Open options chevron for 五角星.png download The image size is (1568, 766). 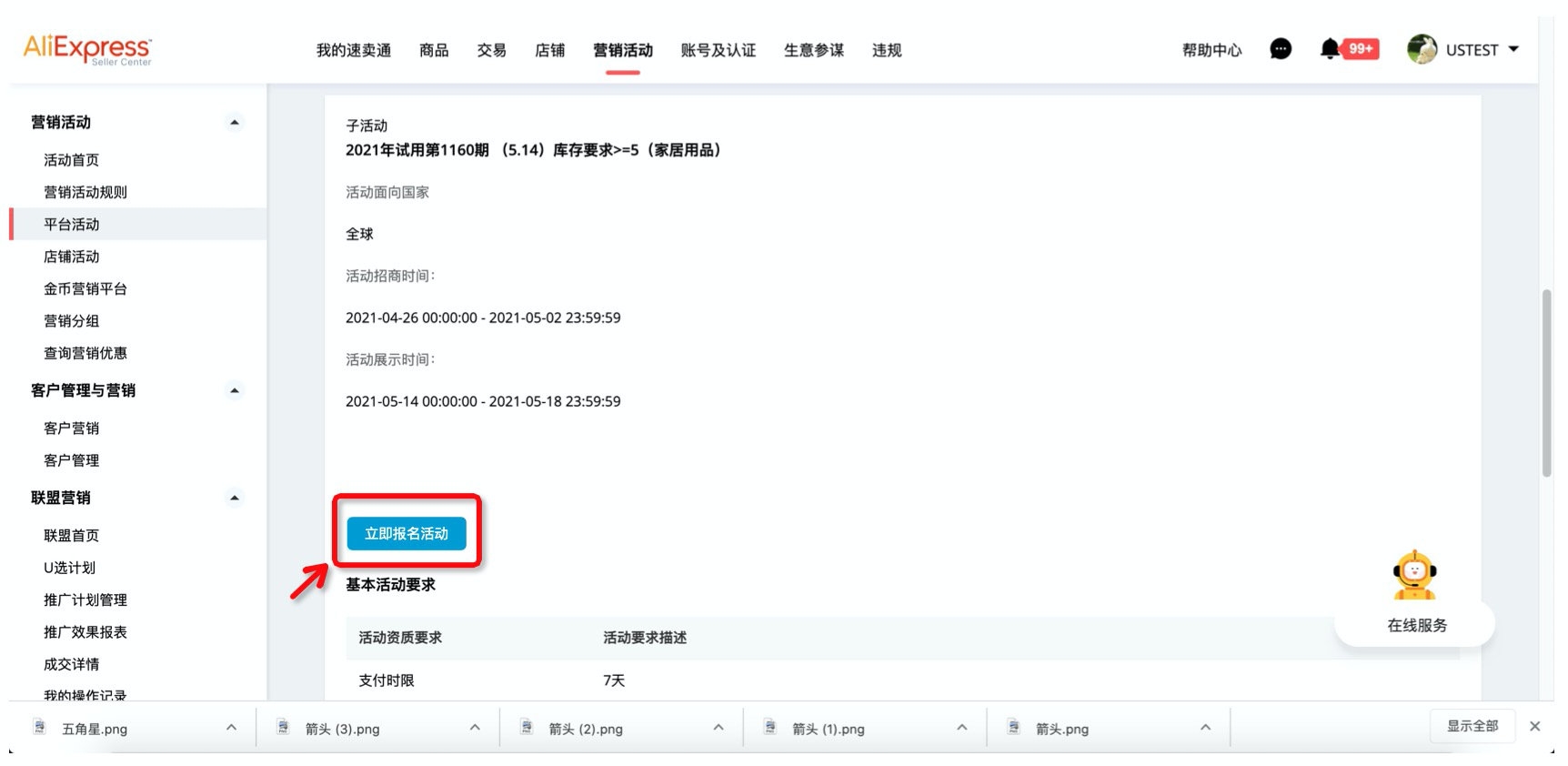click(x=231, y=727)
